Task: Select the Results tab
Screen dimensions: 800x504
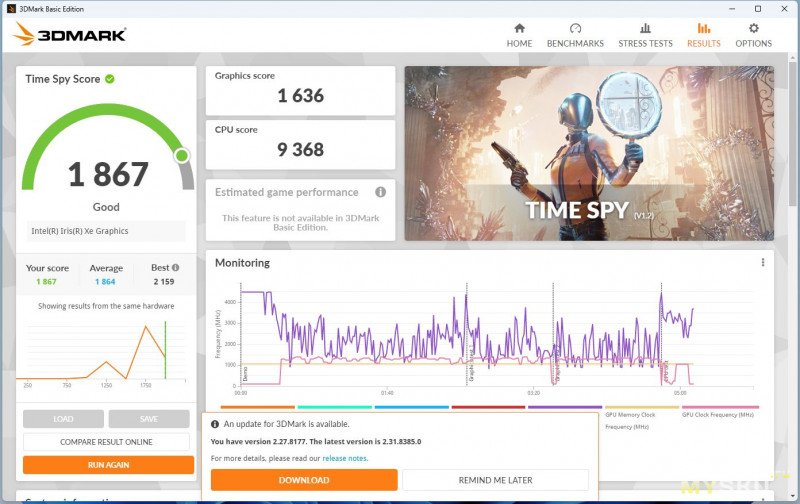Action: (704, 35)
